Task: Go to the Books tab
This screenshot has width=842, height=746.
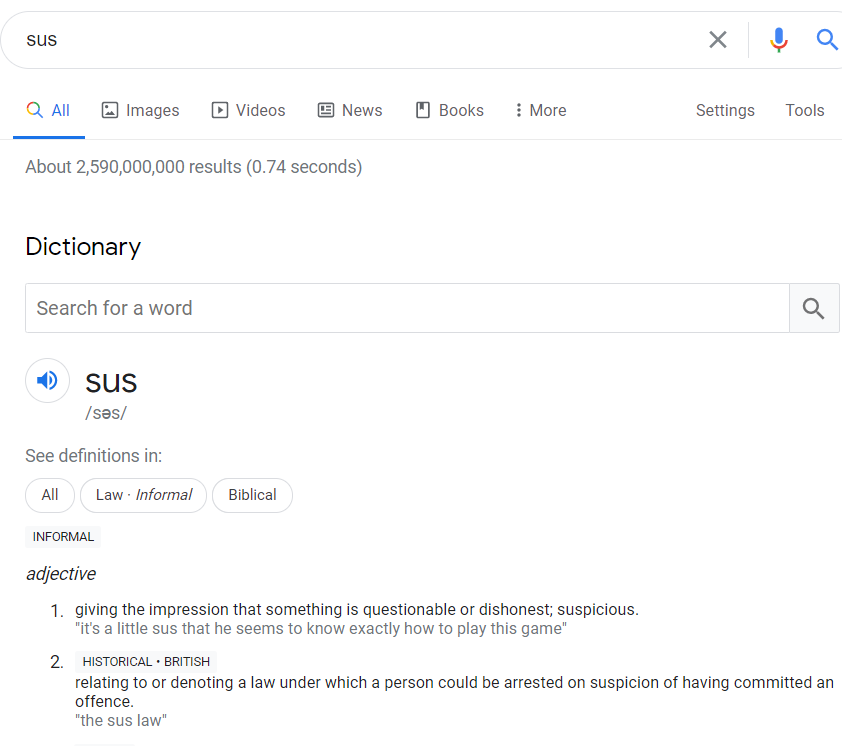Action: click(x=449, y=111)
